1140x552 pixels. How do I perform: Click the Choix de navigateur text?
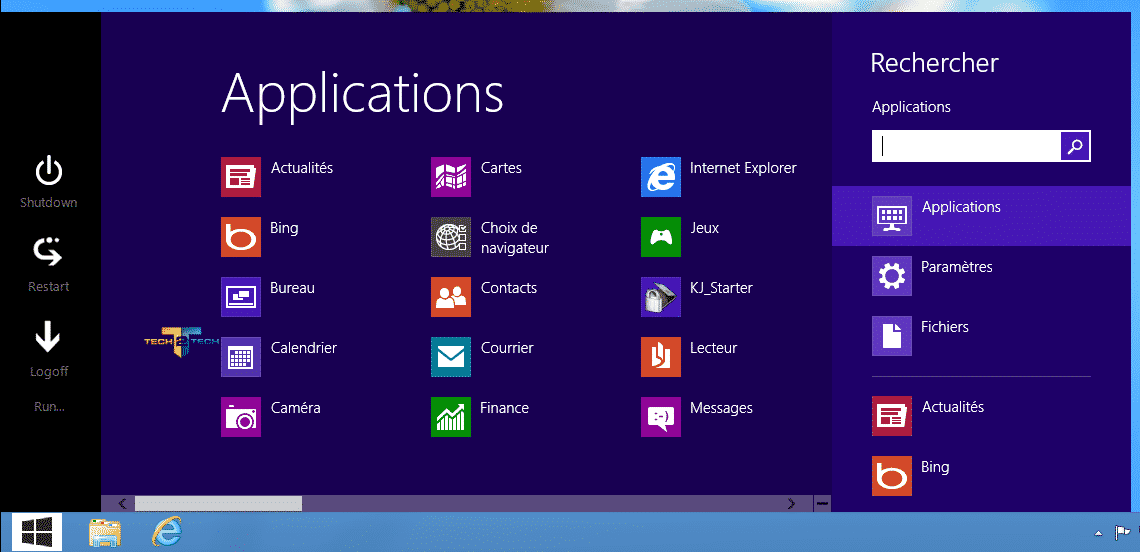point(514,238)
